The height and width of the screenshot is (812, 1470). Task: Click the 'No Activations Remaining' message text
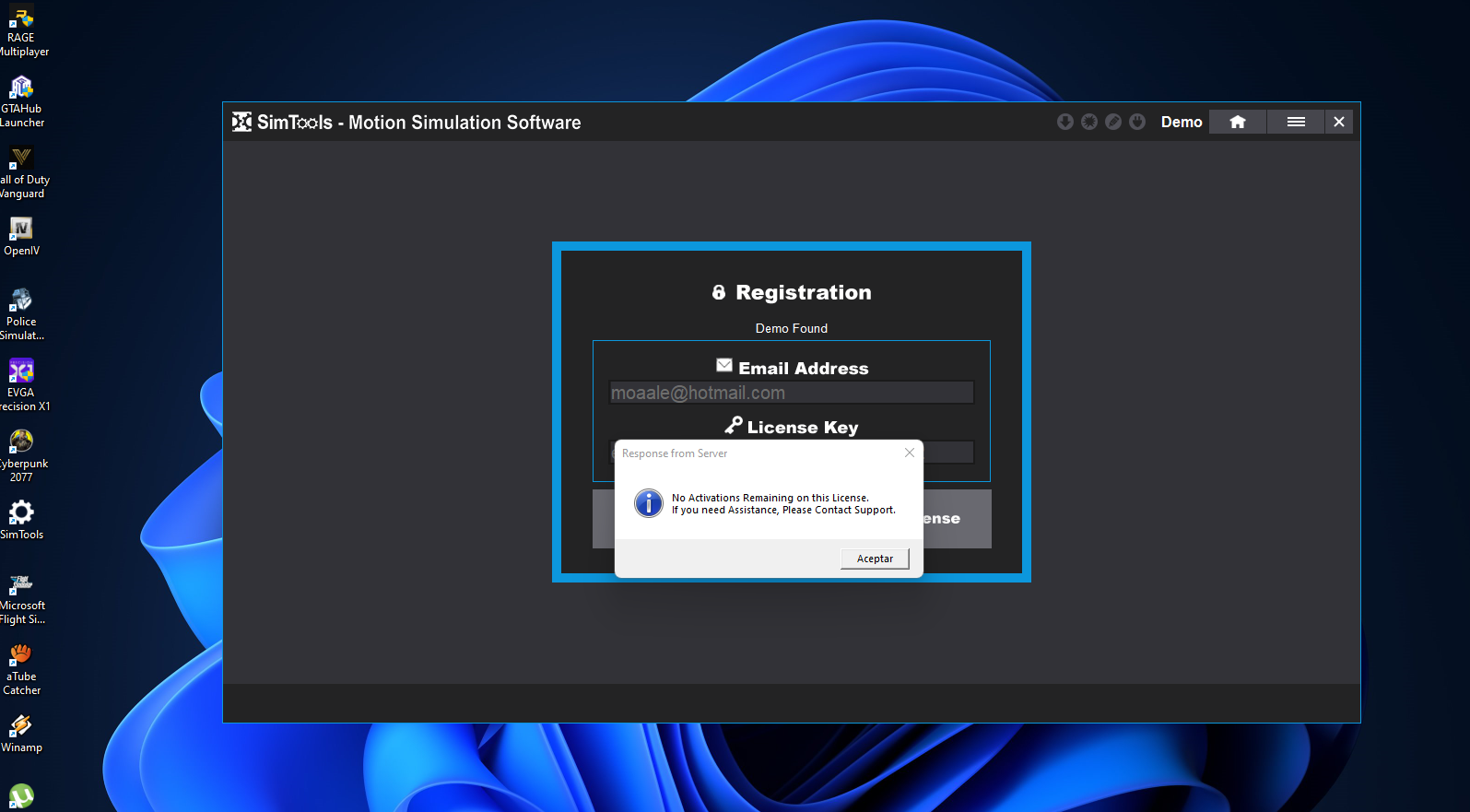(770, 498)
